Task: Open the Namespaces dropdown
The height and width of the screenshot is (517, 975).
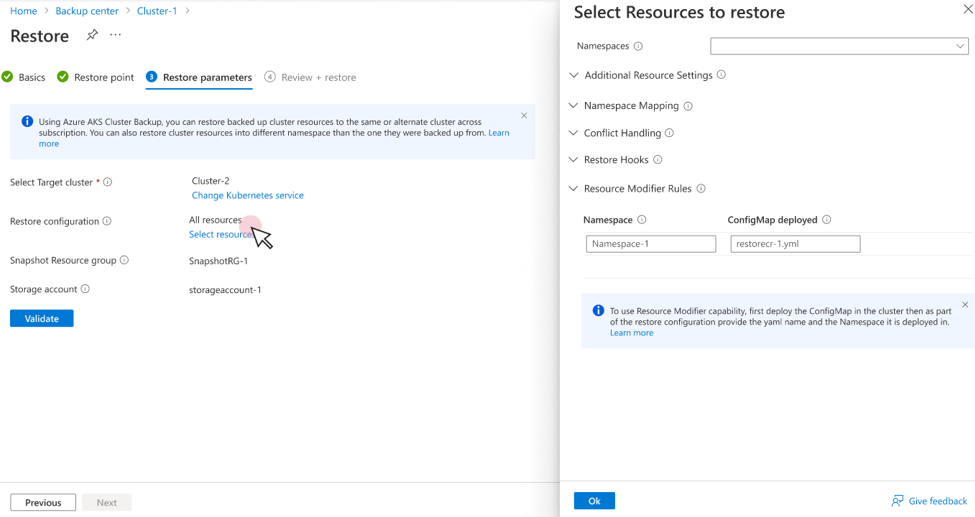Action: pyautogui.click(x=838, y=46)
